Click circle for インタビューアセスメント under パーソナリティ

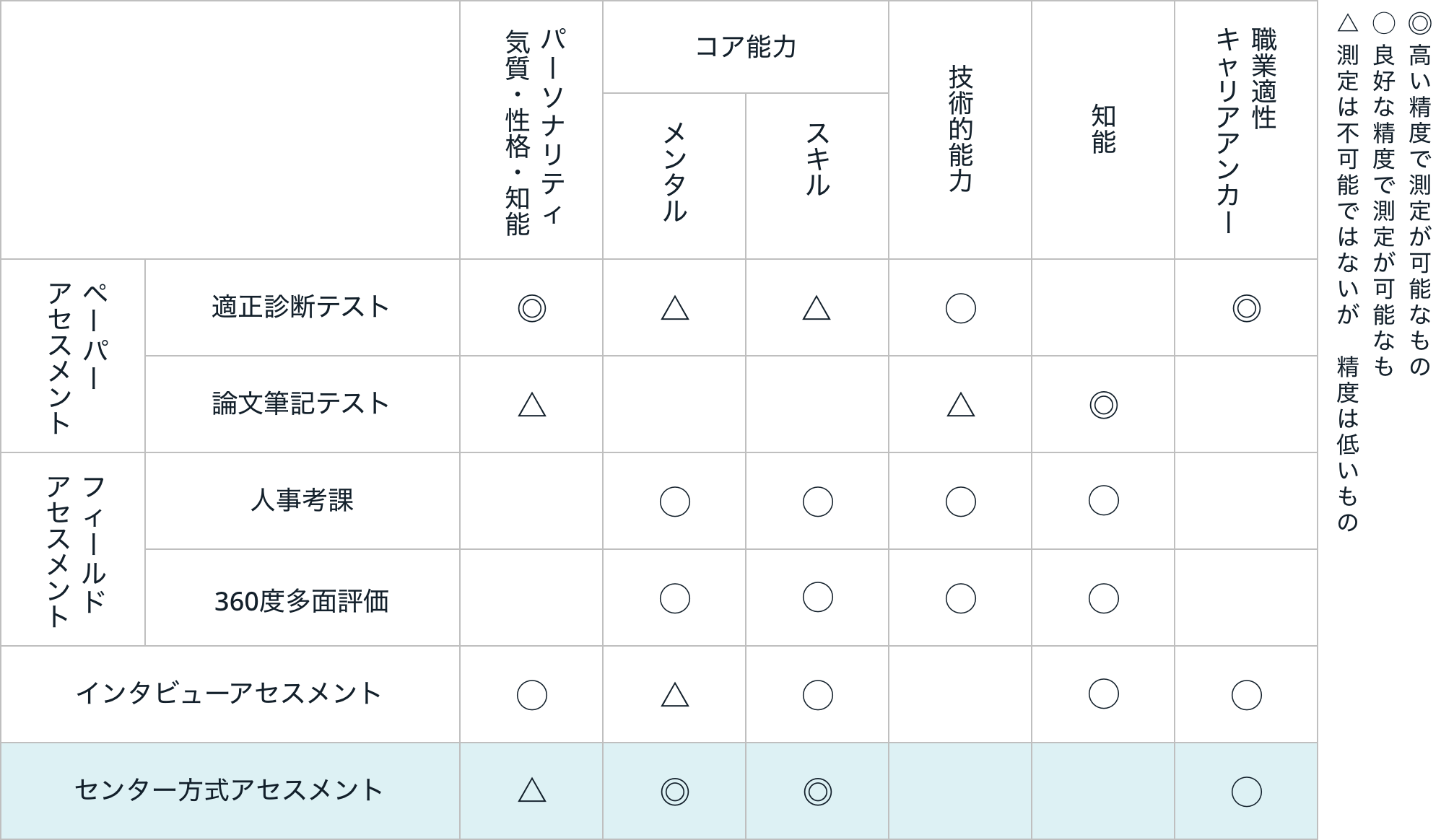(x=532, y=695)
